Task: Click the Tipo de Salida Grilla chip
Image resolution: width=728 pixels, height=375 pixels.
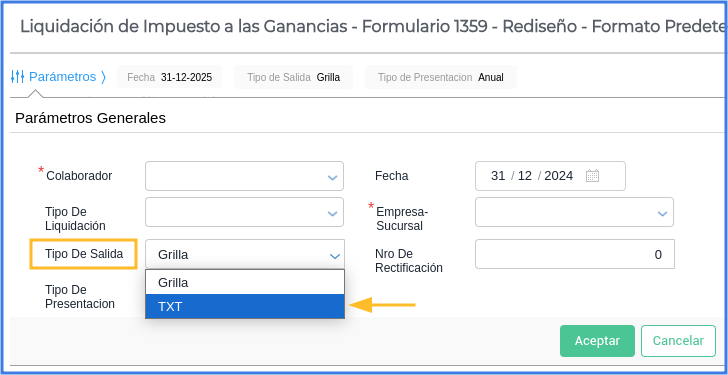Action: pos(293,77)
